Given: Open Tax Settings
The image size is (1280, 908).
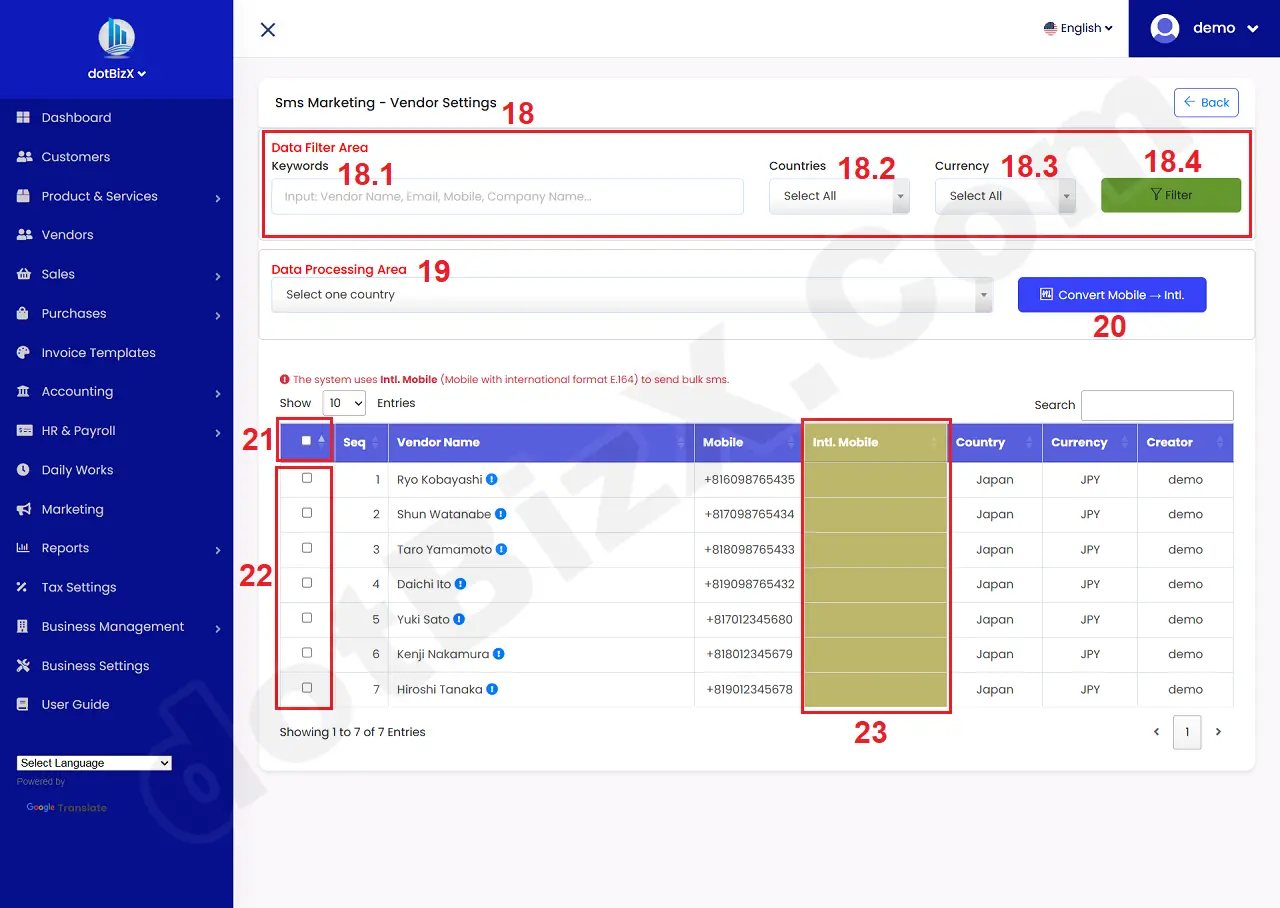Looking at the screenshot, I should pyautogui.click(x=78, y=587).
